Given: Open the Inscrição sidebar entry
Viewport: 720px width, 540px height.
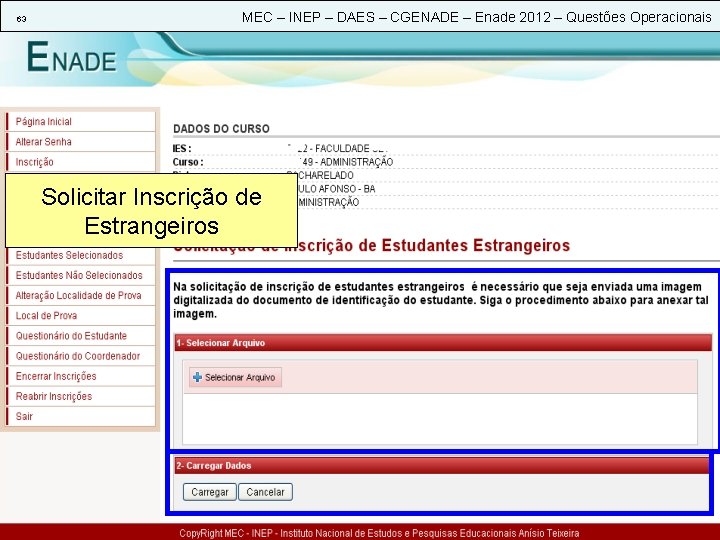Looking at the screenshot, I should pos(81,162).
